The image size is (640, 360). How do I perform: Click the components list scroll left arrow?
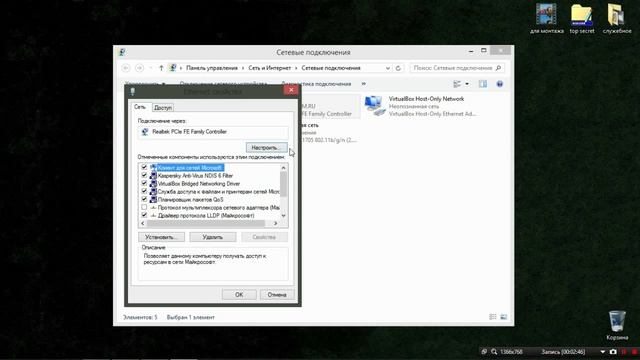(142, 223)
